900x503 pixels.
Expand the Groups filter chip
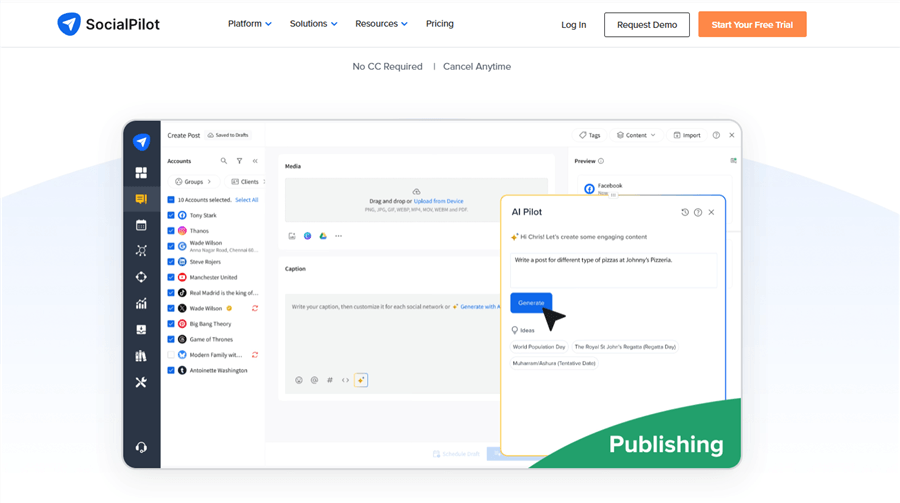pos(193,181)
